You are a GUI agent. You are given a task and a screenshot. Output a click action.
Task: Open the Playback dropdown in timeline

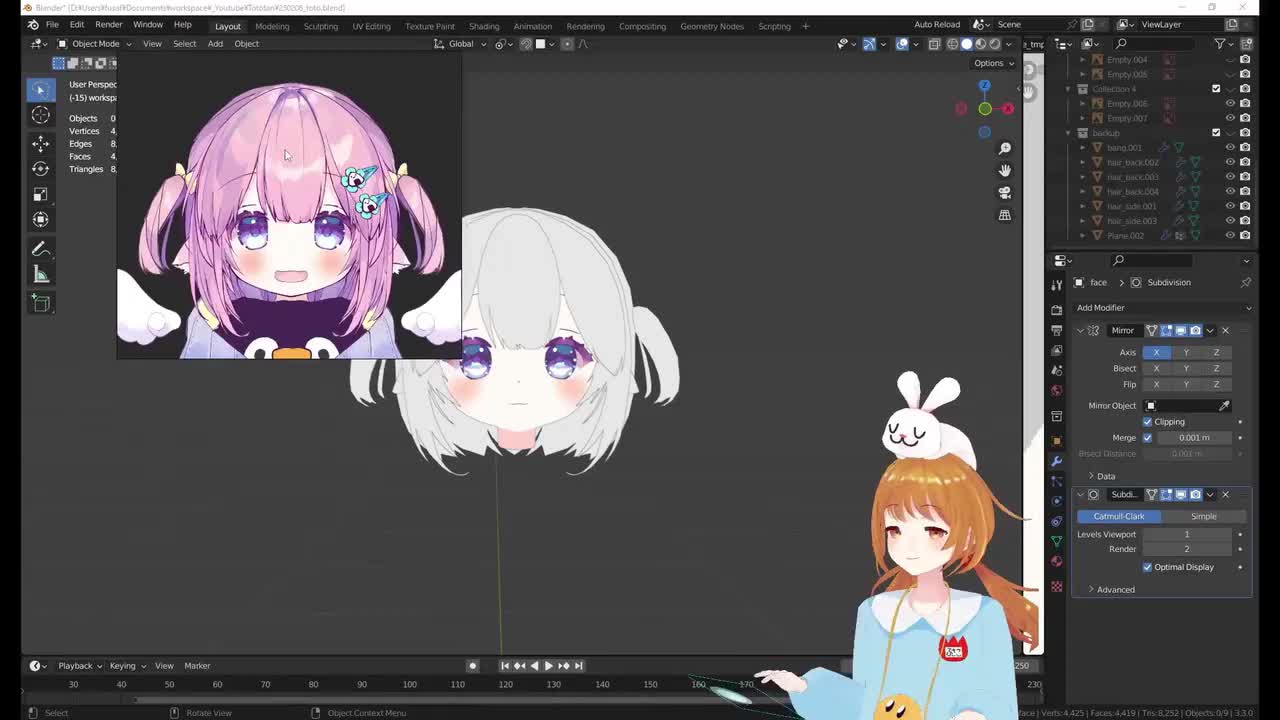[x=80, y=665]
